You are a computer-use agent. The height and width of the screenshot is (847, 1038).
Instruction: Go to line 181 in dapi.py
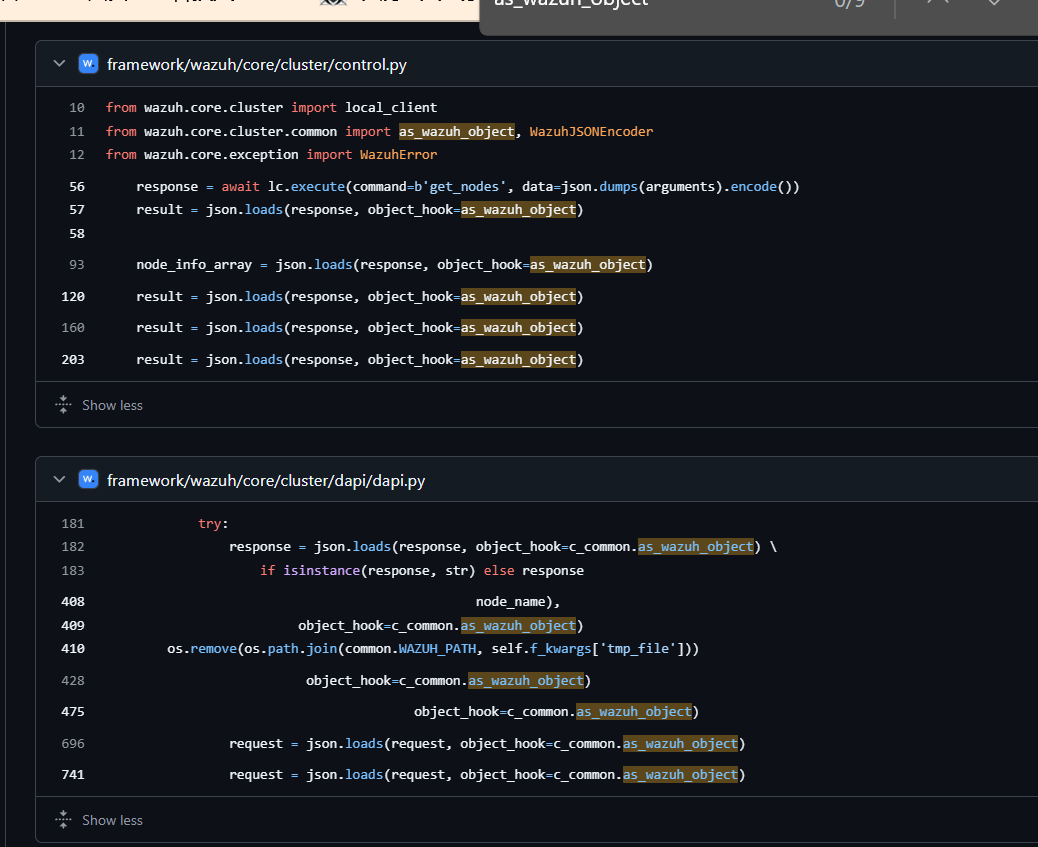pos(73,523)
